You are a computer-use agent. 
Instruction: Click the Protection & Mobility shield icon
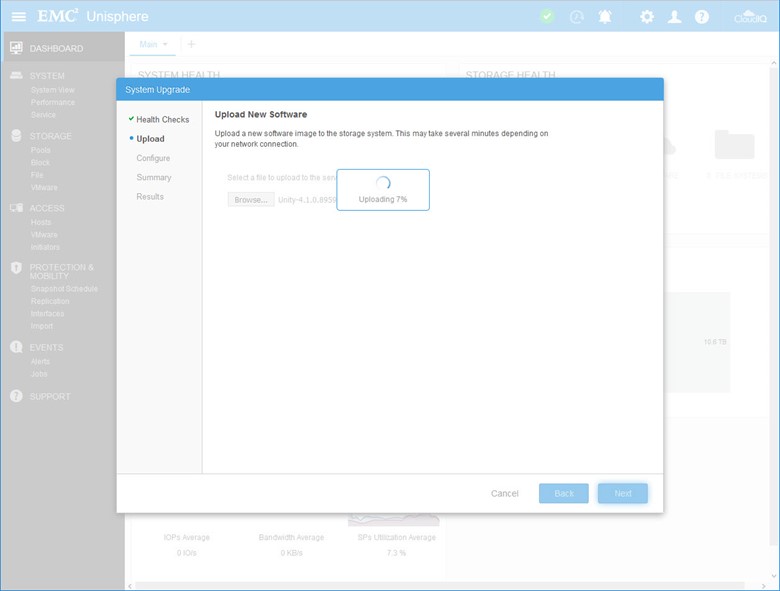16,268
